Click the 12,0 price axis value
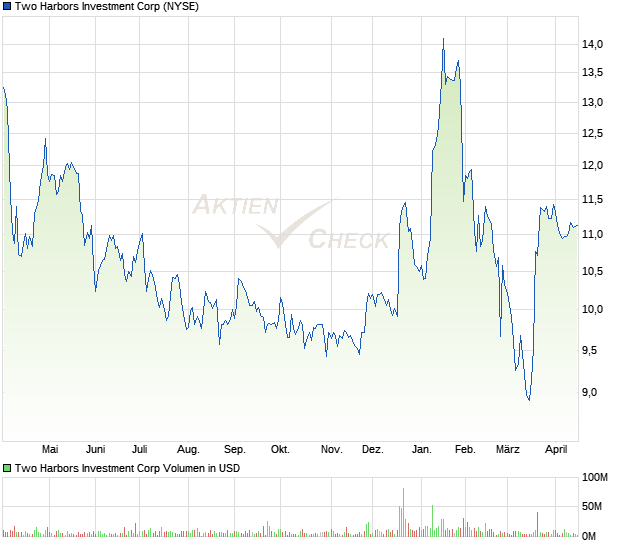This screenshot has width=620, height=546. pos(592,165)
